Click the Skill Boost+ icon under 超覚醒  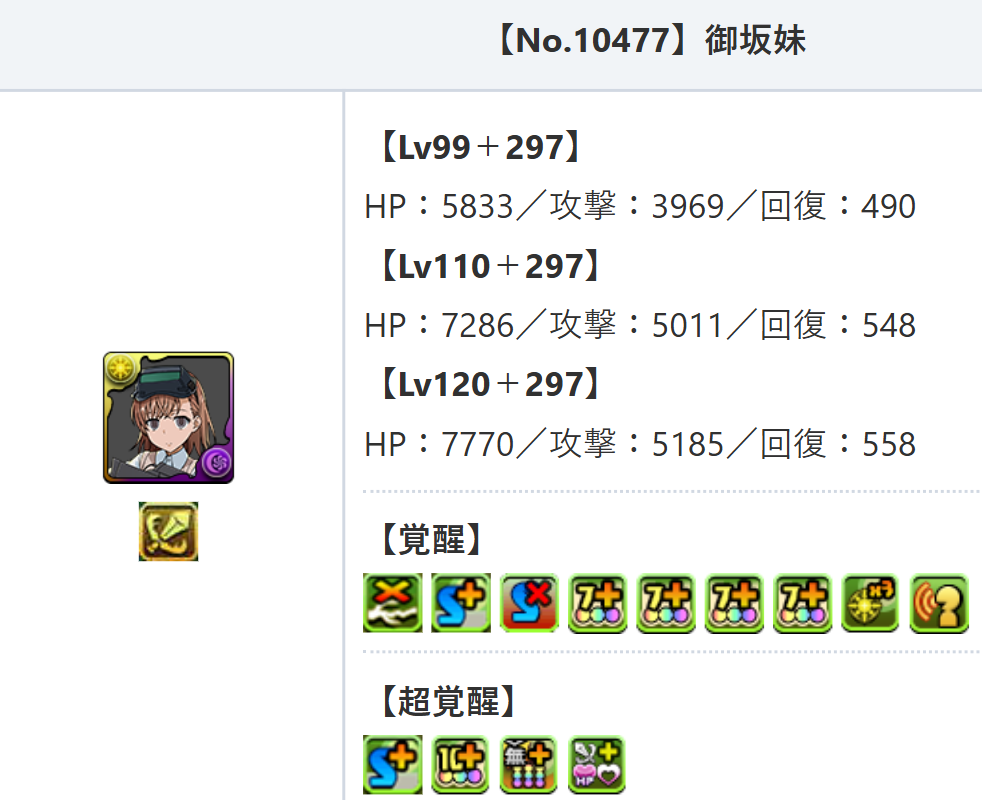click(392, 765)
